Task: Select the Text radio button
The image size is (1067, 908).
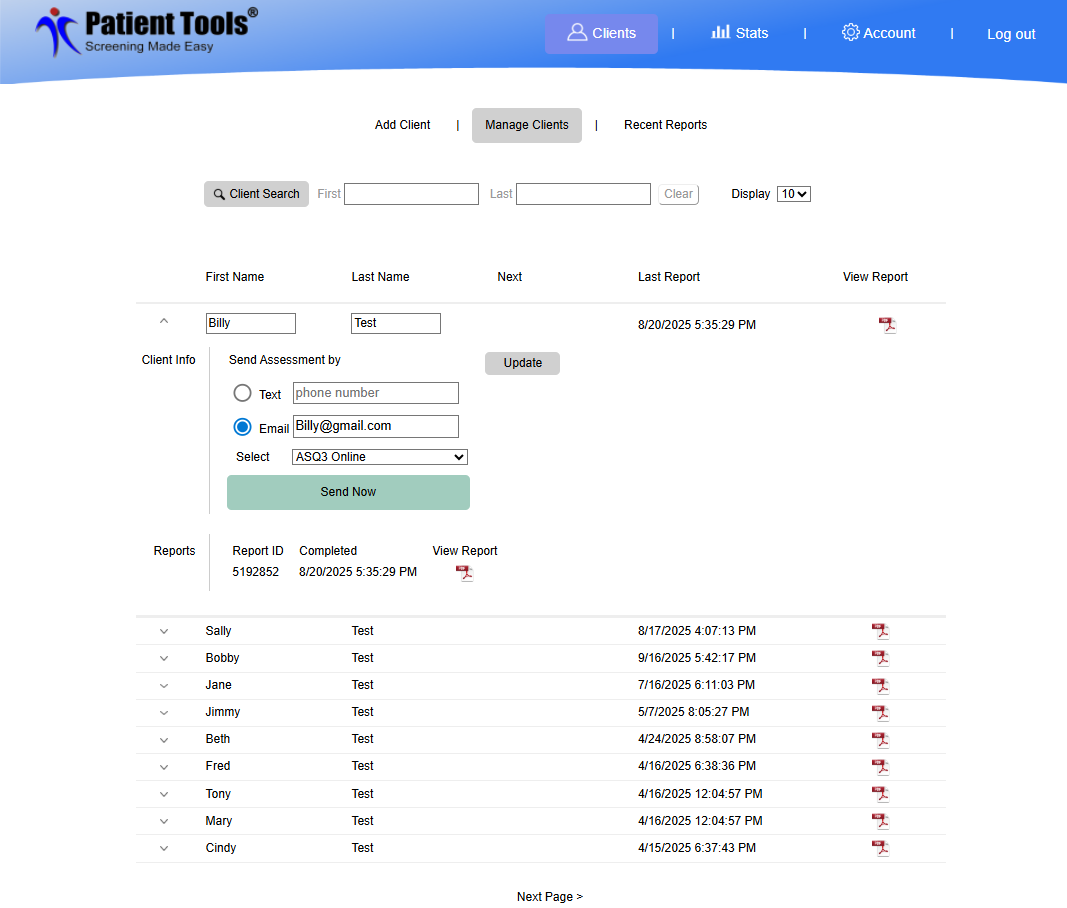Action: click(x=242, y=393)
